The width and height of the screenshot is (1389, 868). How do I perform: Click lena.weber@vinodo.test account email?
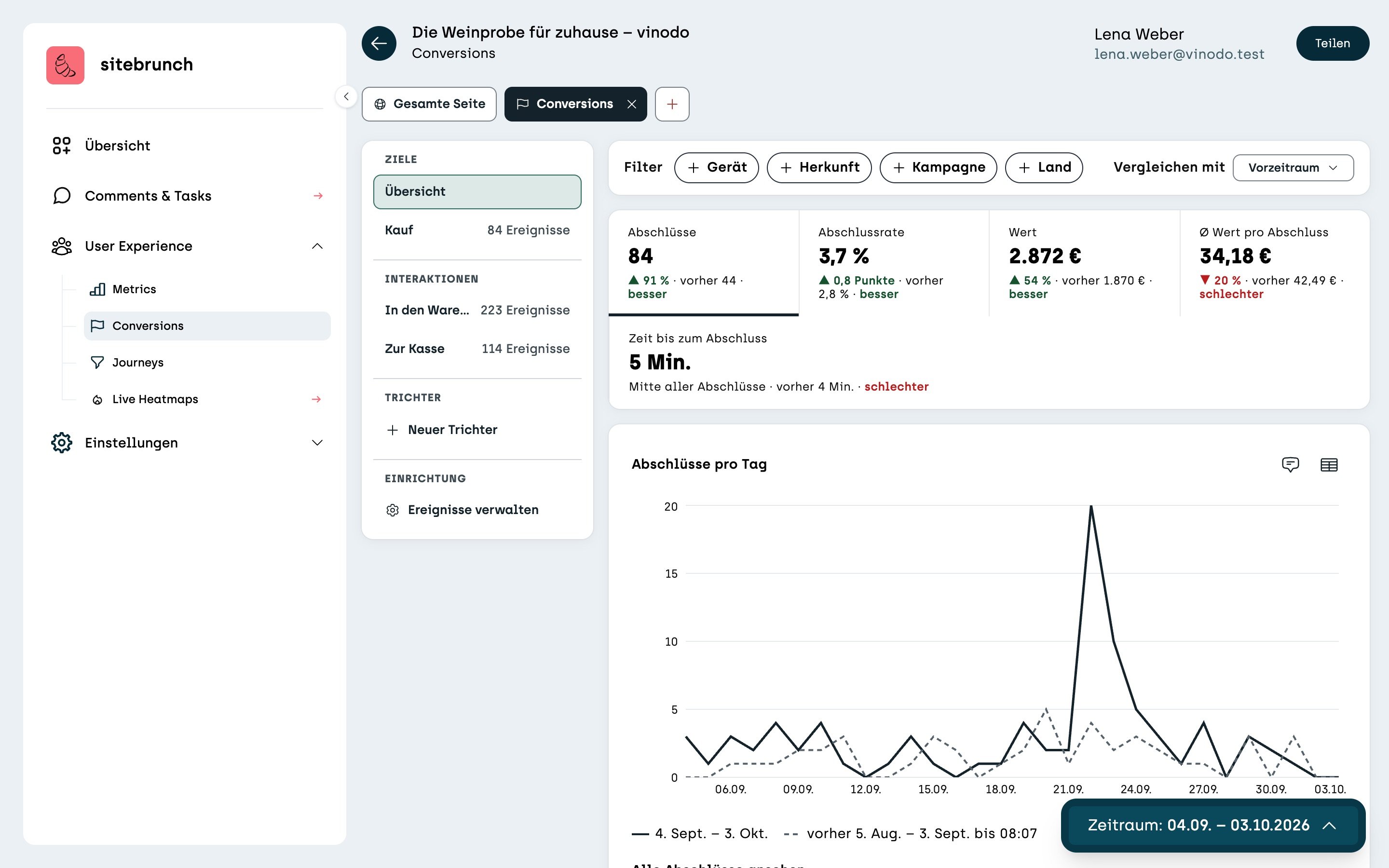tap(1179, 54)
